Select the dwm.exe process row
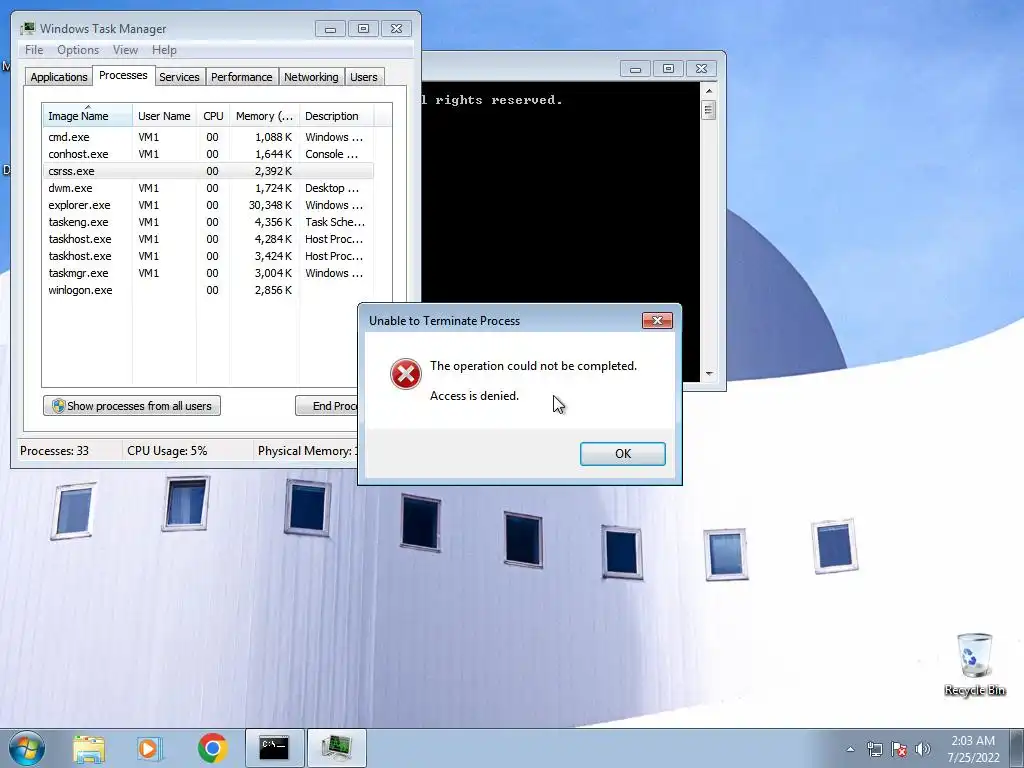 coord(208,188)
